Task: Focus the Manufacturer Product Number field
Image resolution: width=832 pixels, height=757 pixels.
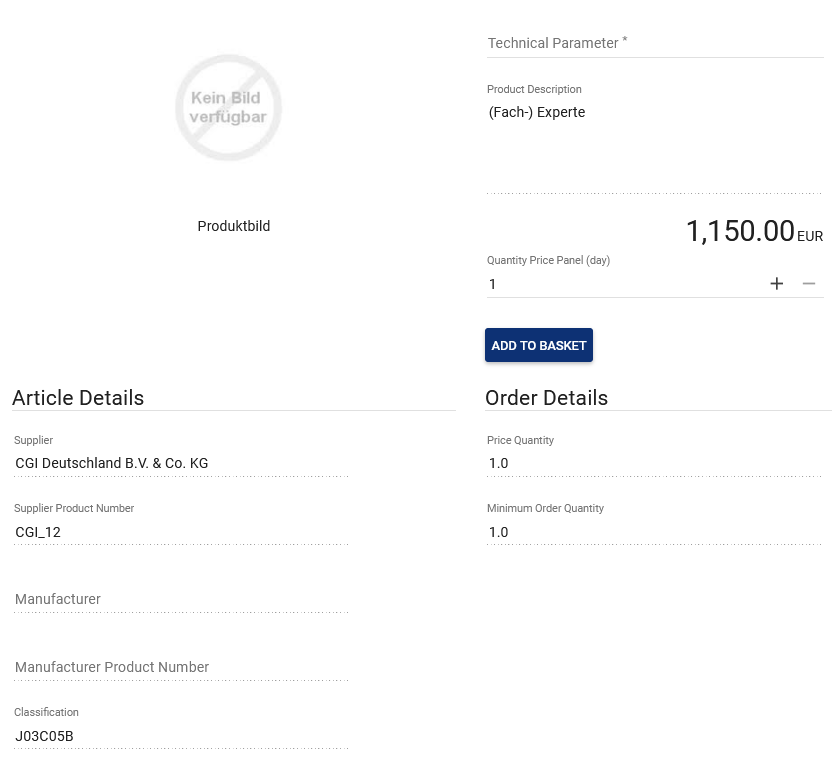Action: click(x=181, y=667)
